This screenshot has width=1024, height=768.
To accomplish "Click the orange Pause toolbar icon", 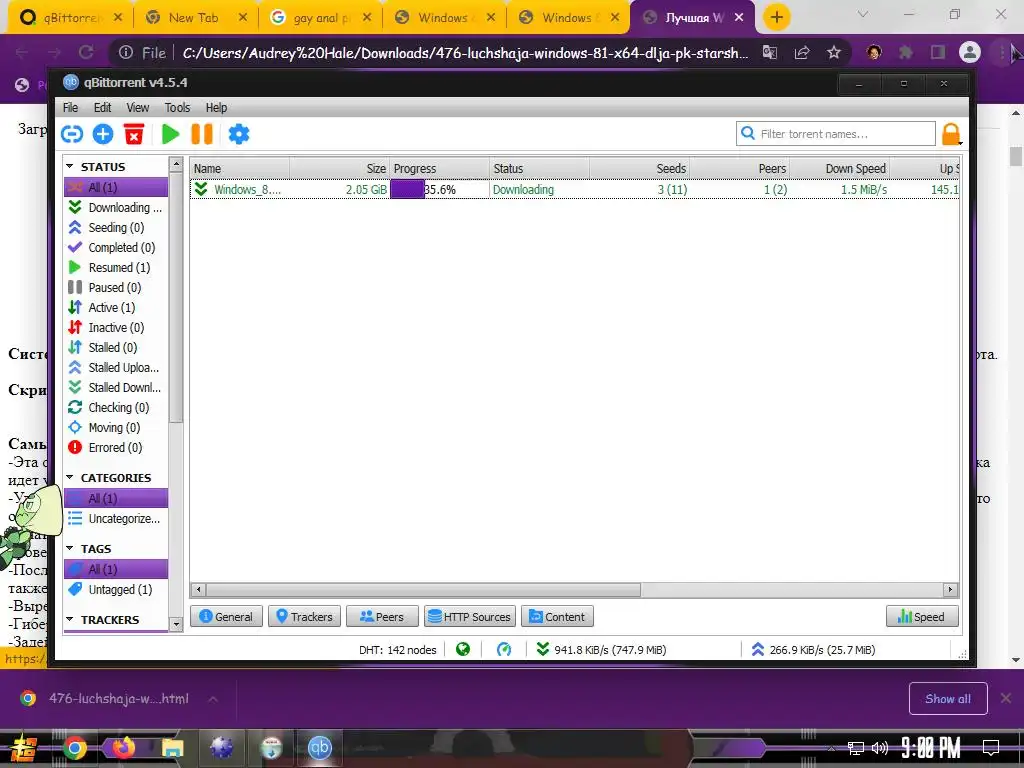I will pyautogui.click(x=202, y=134).
